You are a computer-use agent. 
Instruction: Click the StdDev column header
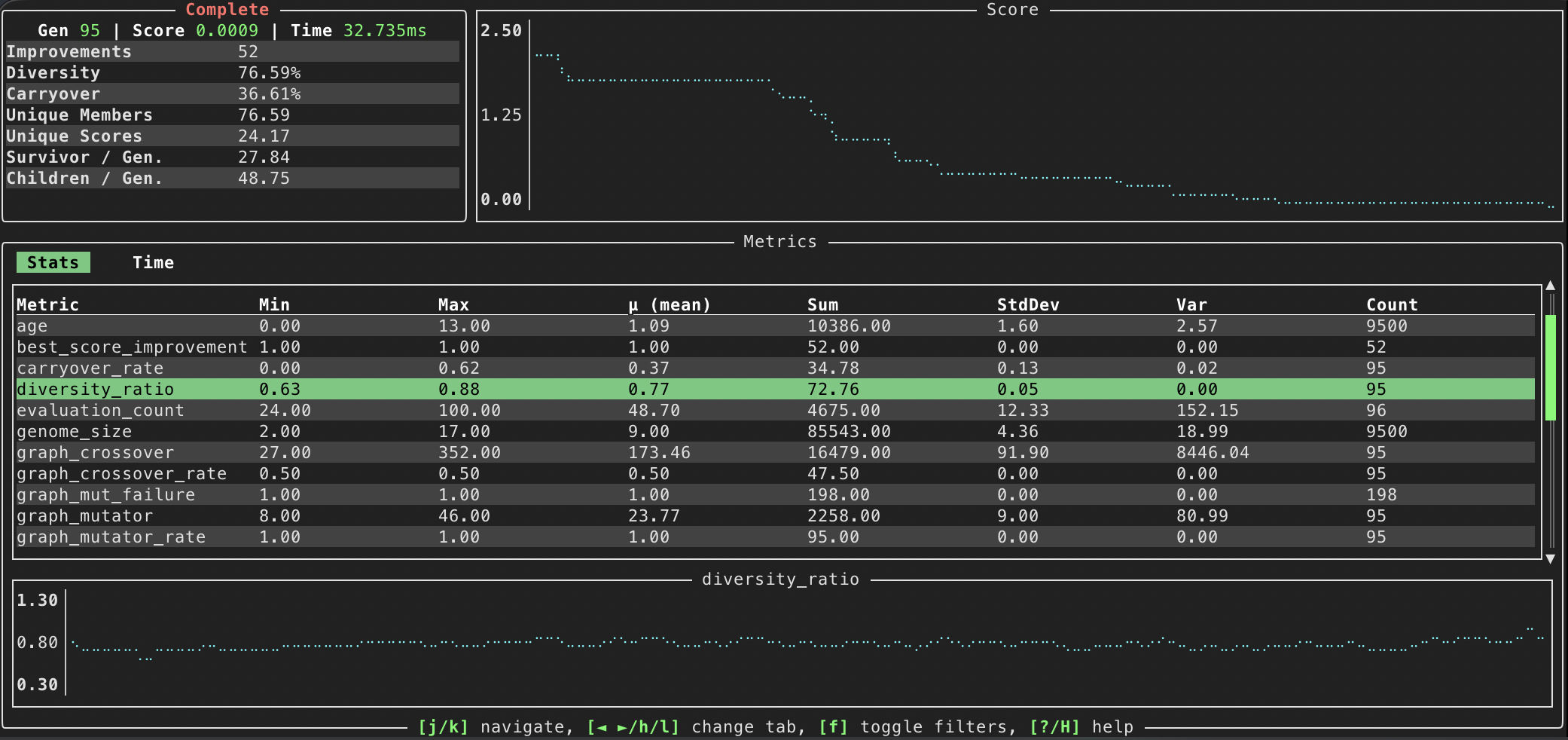click(x=1028, y=304)
